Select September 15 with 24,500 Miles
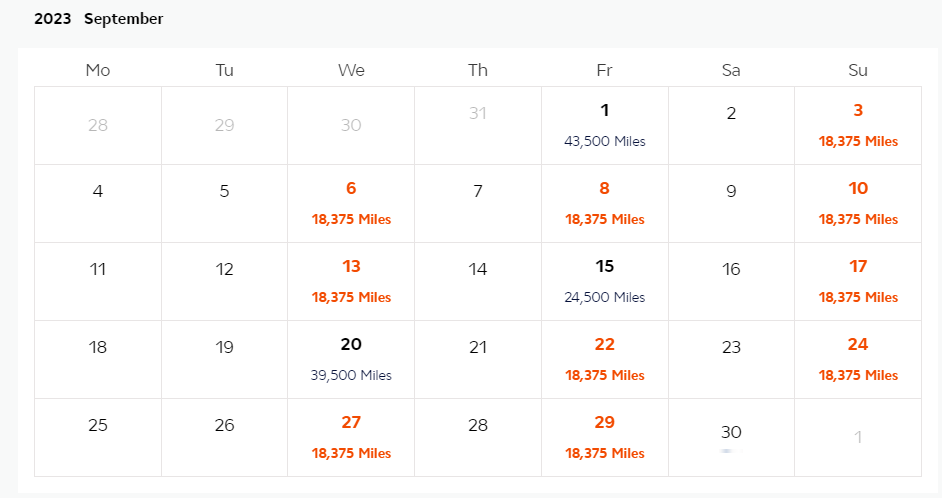 click(604, 281)
